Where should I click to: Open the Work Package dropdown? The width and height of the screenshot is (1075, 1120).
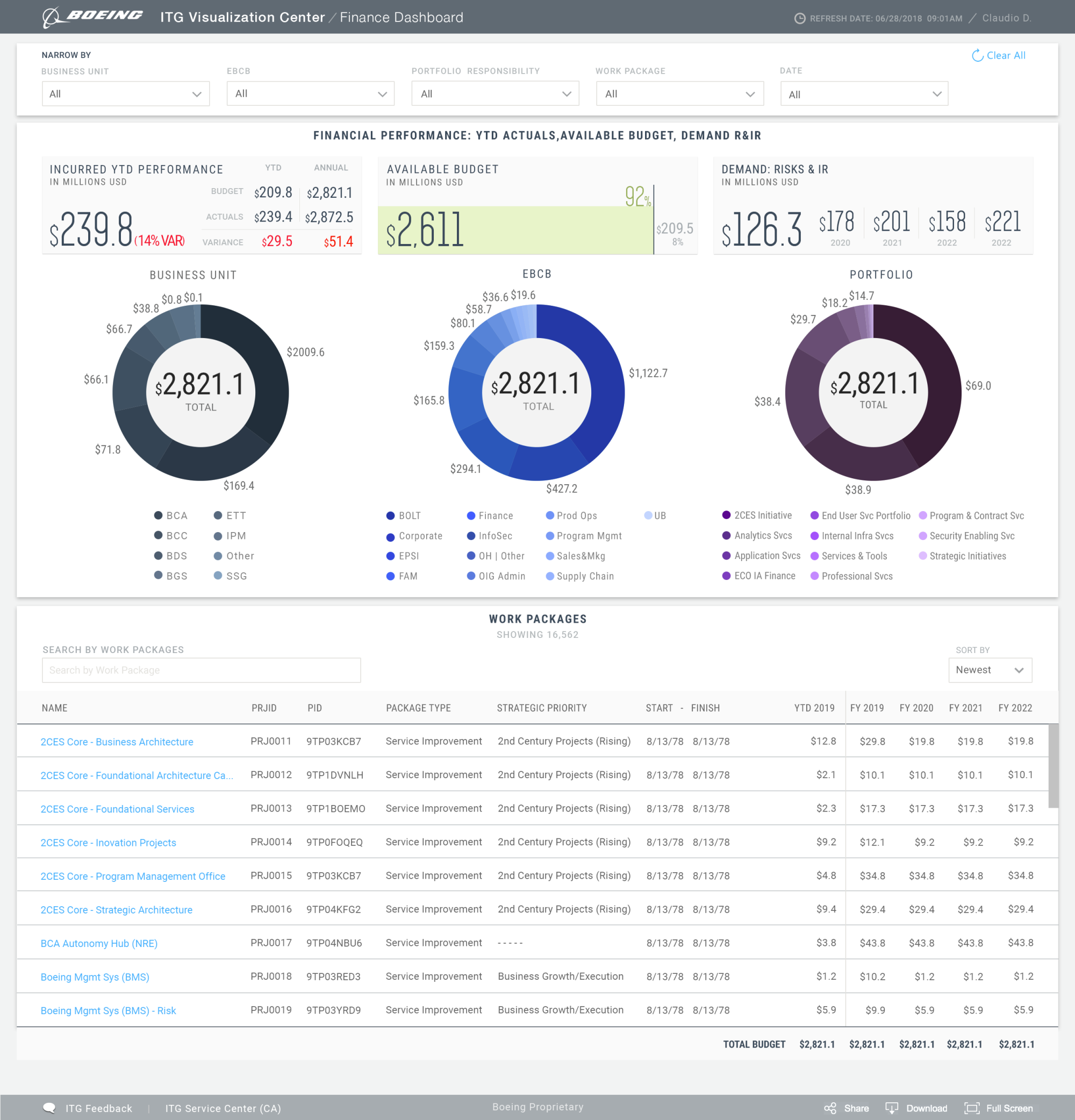click(679, 94)
